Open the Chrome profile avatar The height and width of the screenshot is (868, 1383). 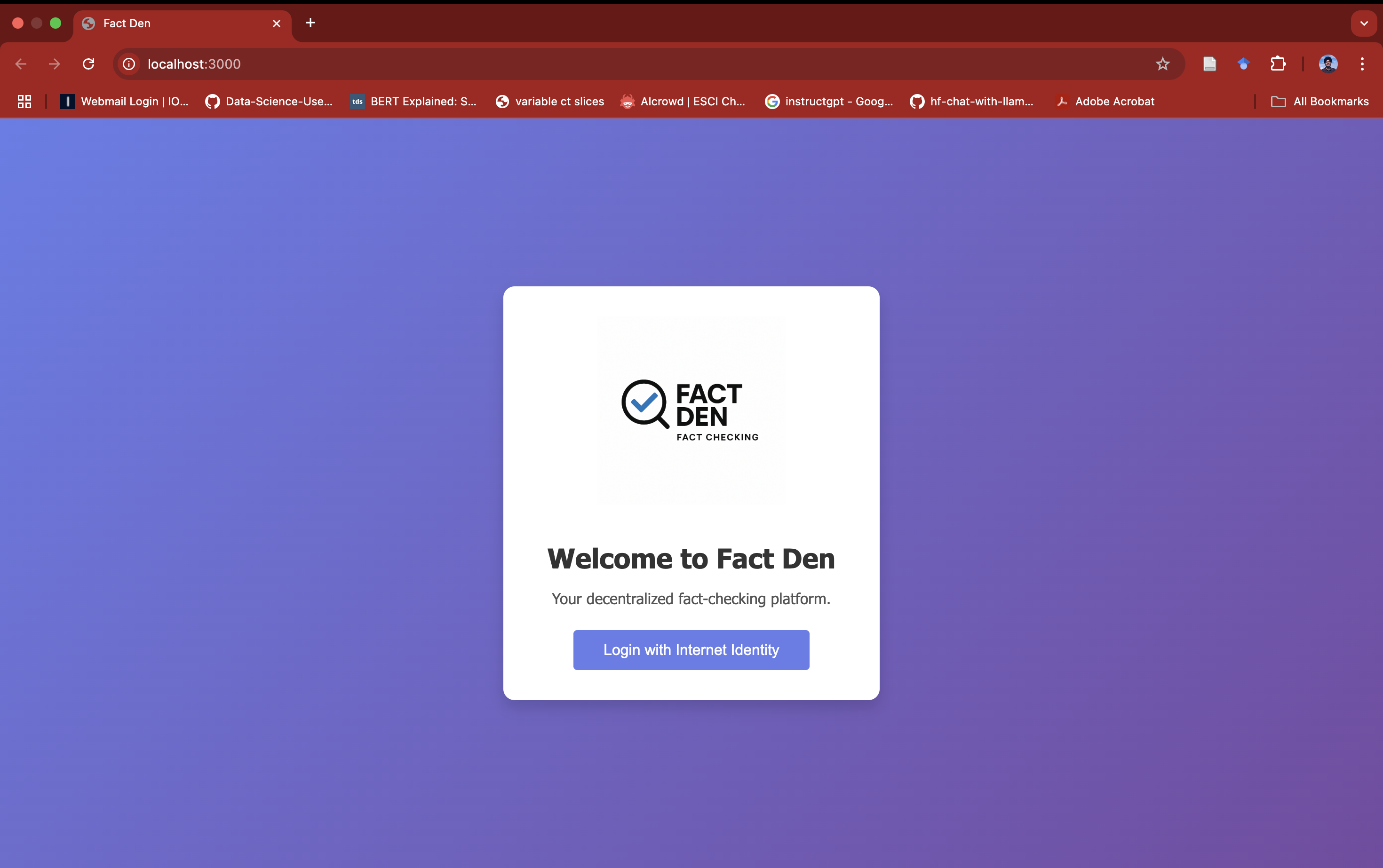[x=1328, y=64]
